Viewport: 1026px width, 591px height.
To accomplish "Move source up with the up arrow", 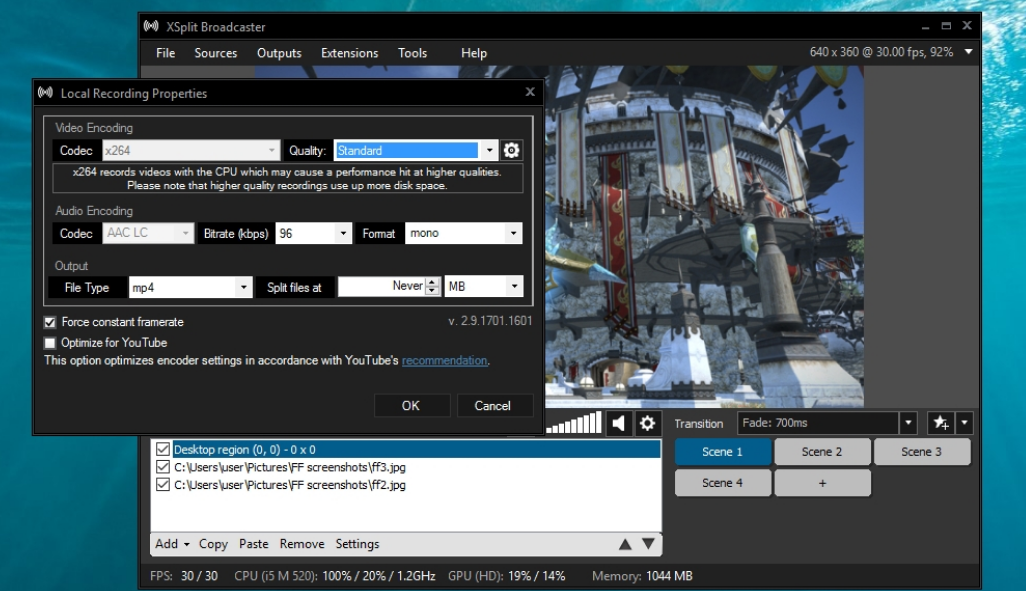I will point(625,544).
